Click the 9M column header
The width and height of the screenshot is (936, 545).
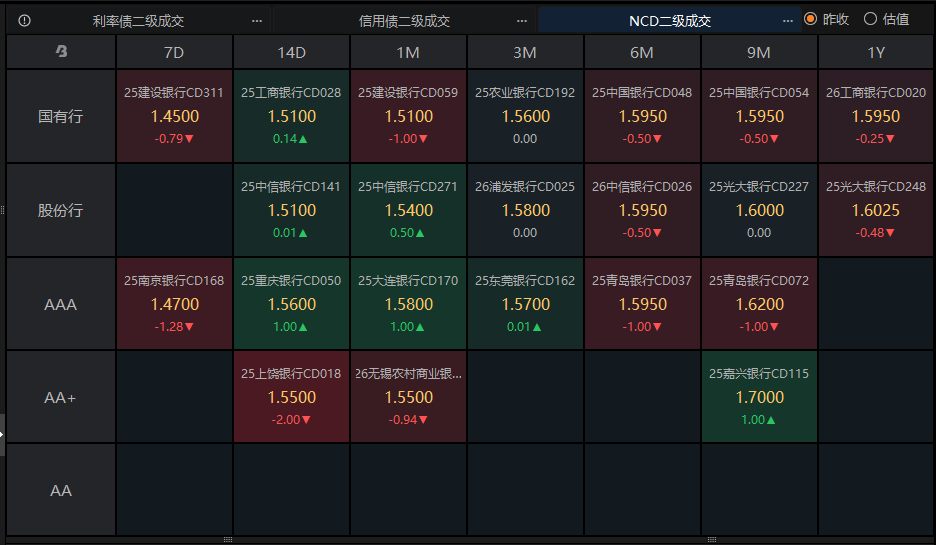[759, 52]
